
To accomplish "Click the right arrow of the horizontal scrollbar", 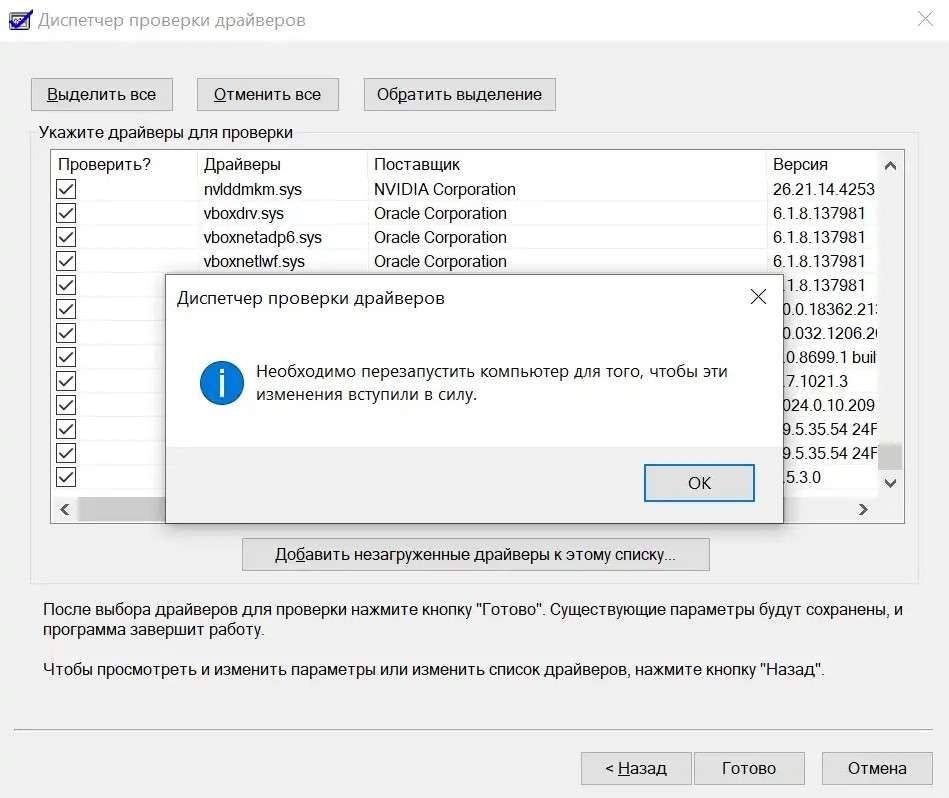I will click(x=864, y=509).
